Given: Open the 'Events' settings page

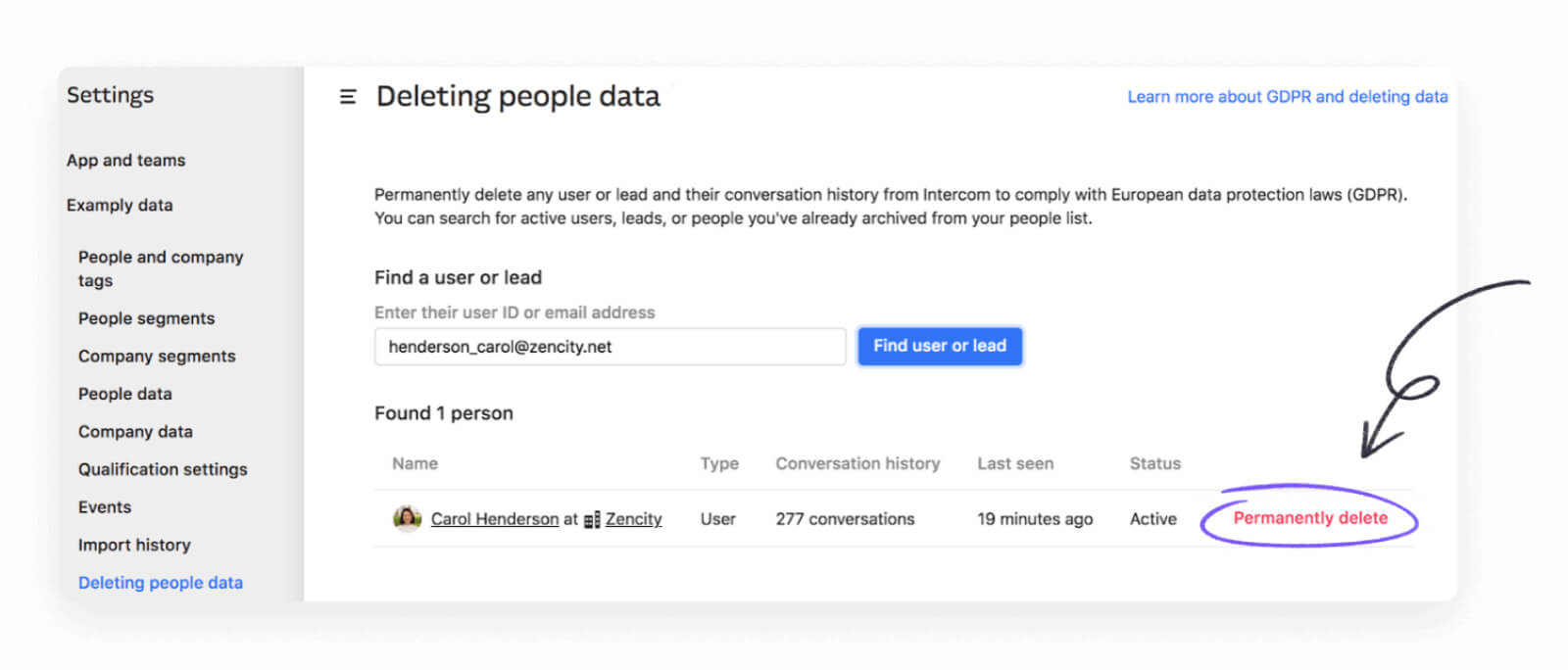Looking at the screenshot, I should click(104, 506).
